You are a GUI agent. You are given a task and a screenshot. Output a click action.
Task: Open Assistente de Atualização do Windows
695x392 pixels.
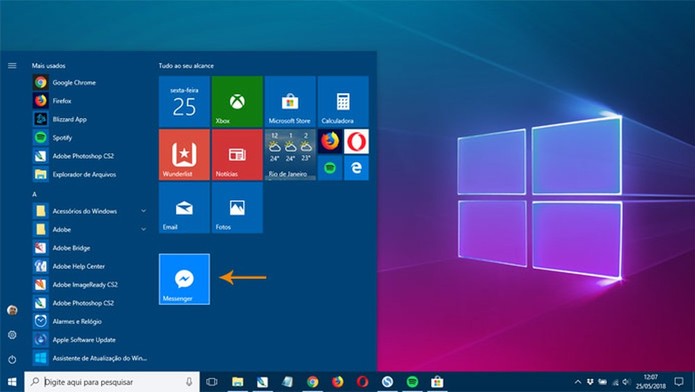[89, 358]
